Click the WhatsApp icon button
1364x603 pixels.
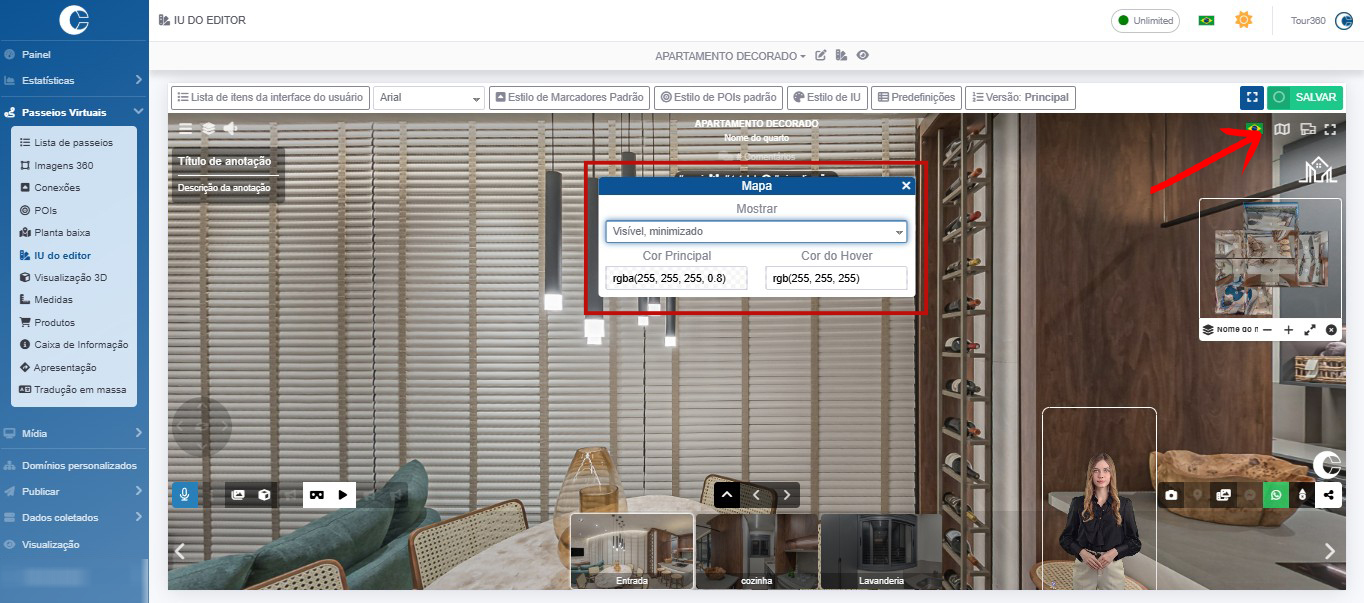tap(1275, 494)
